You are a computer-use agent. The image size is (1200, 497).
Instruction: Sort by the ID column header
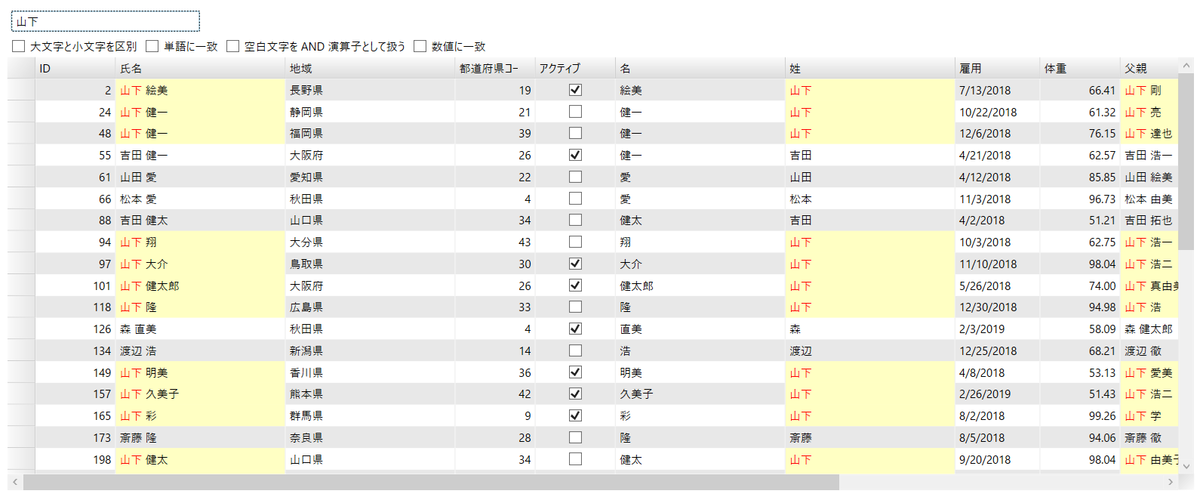74,68
